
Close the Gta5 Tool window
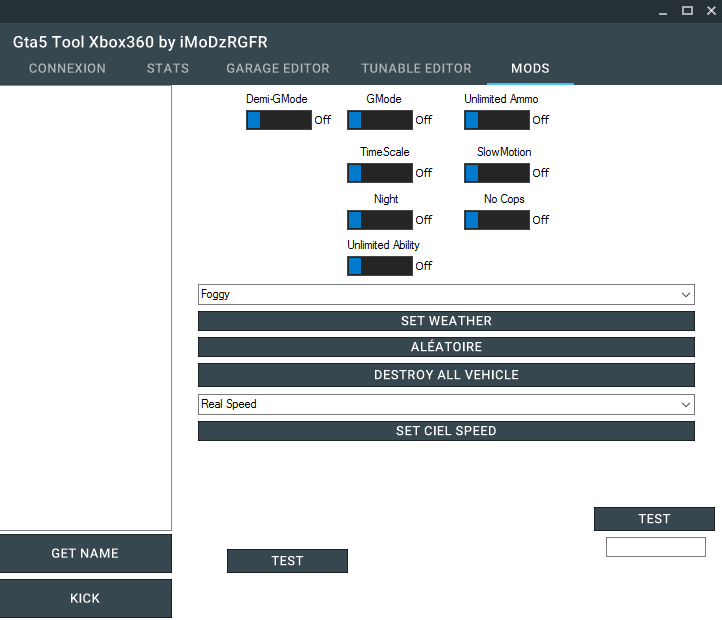click(711, 11)
